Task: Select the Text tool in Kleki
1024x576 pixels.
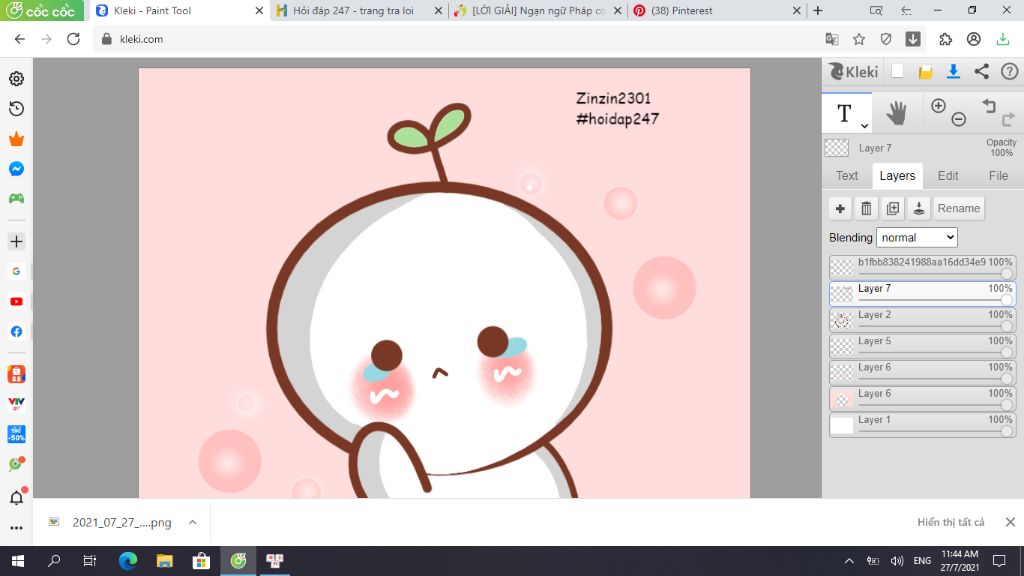Action: click(x=844, y=113)
